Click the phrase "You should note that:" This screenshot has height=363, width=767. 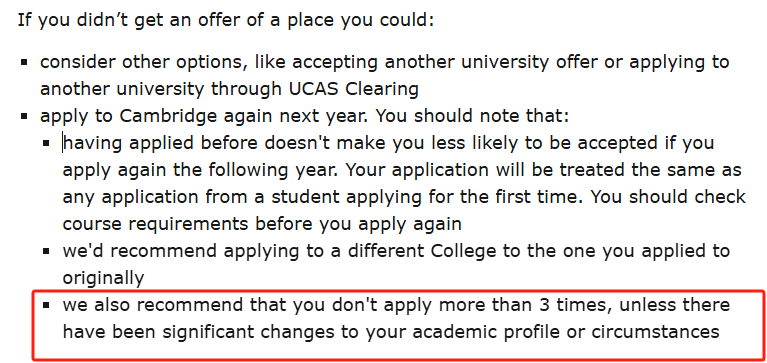(472, 116)
